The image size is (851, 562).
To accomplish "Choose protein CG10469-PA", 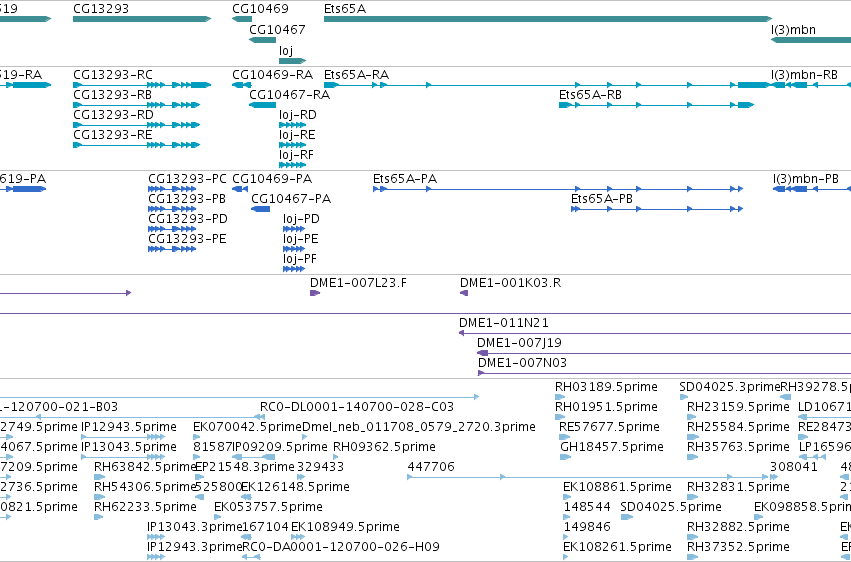I will (x=272, y=179).
